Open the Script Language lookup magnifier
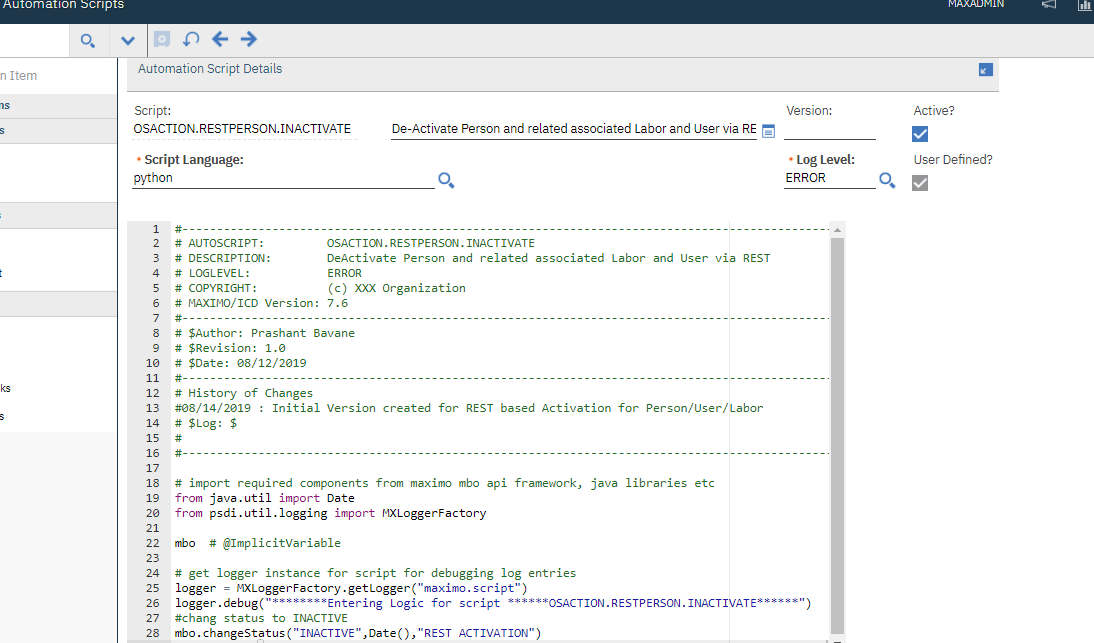The image size is (1094, 643). (446, 180)
